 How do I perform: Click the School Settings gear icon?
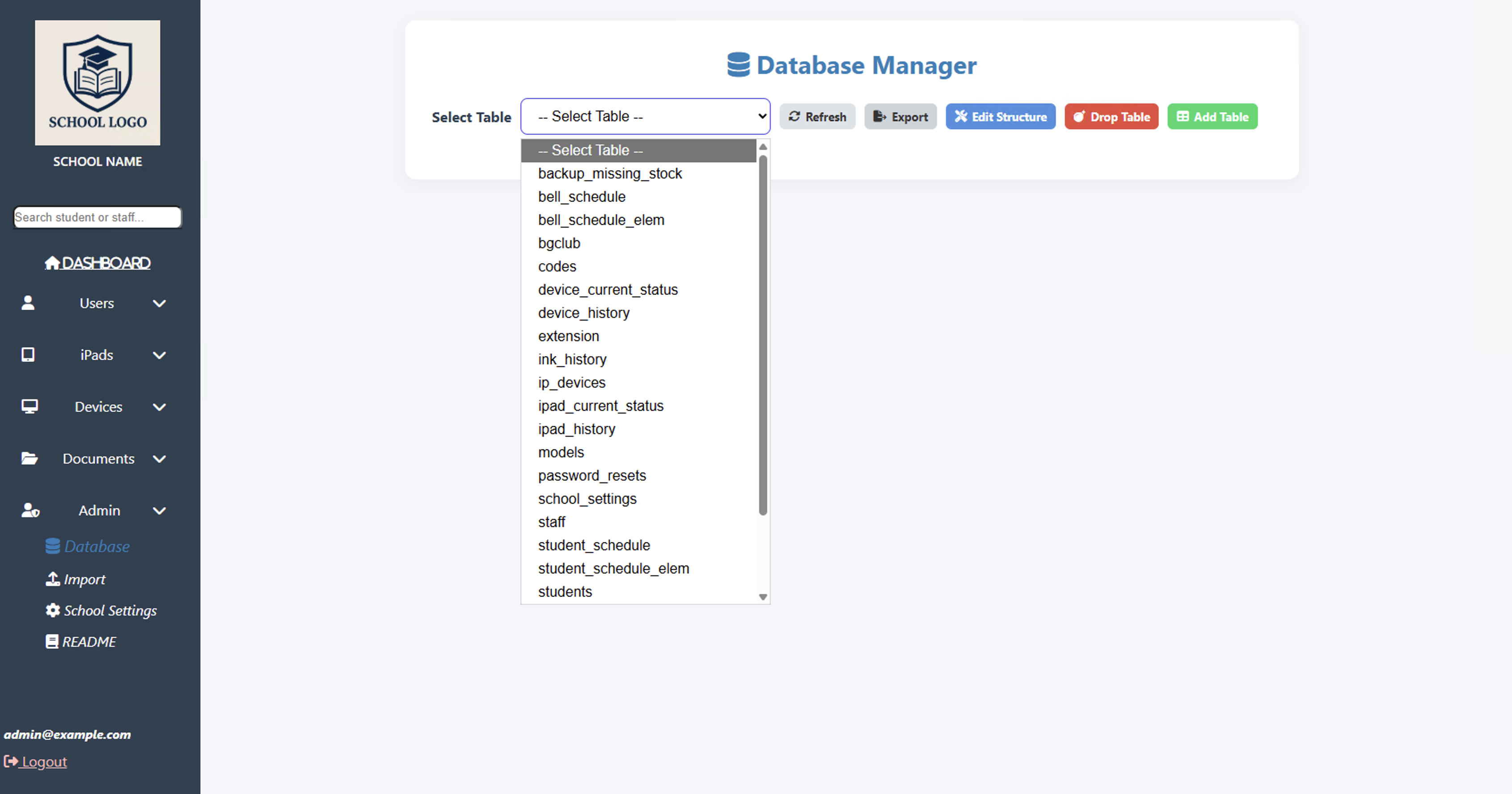pyautogui.click(x=53, y=610)
